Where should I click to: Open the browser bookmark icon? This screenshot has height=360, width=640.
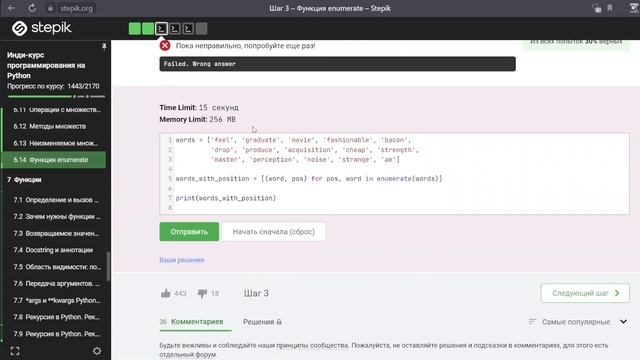click(610, 8)
